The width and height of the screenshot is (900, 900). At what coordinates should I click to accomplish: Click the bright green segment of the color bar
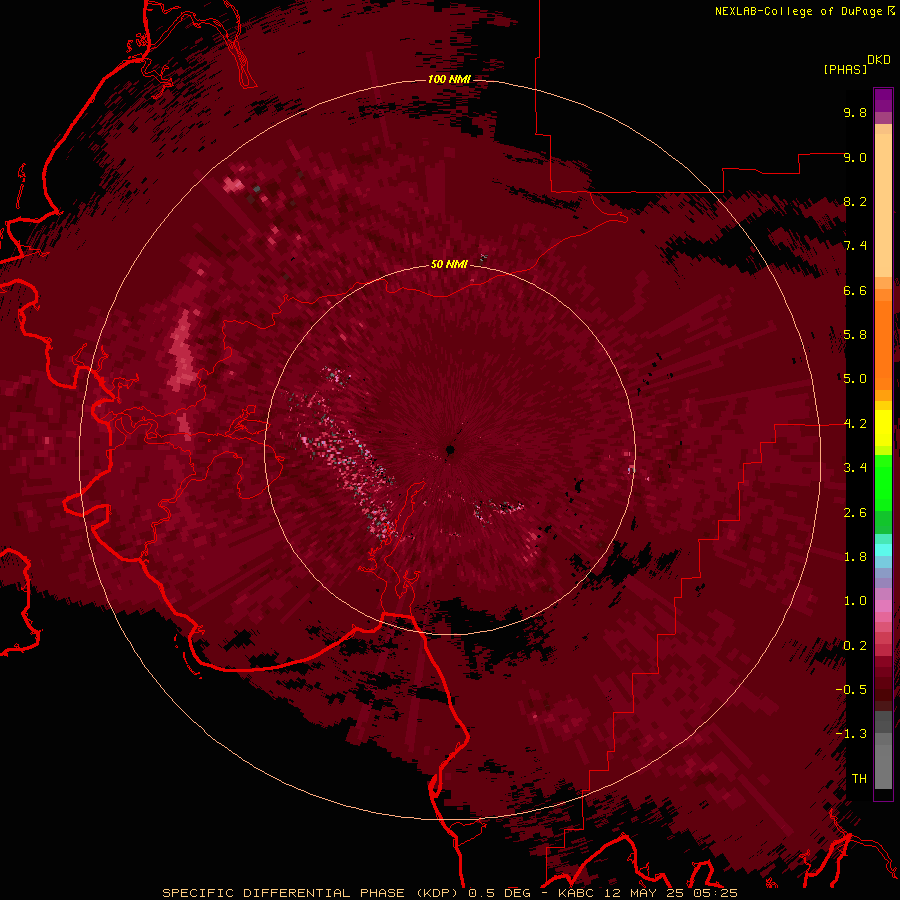coord(883,485)
